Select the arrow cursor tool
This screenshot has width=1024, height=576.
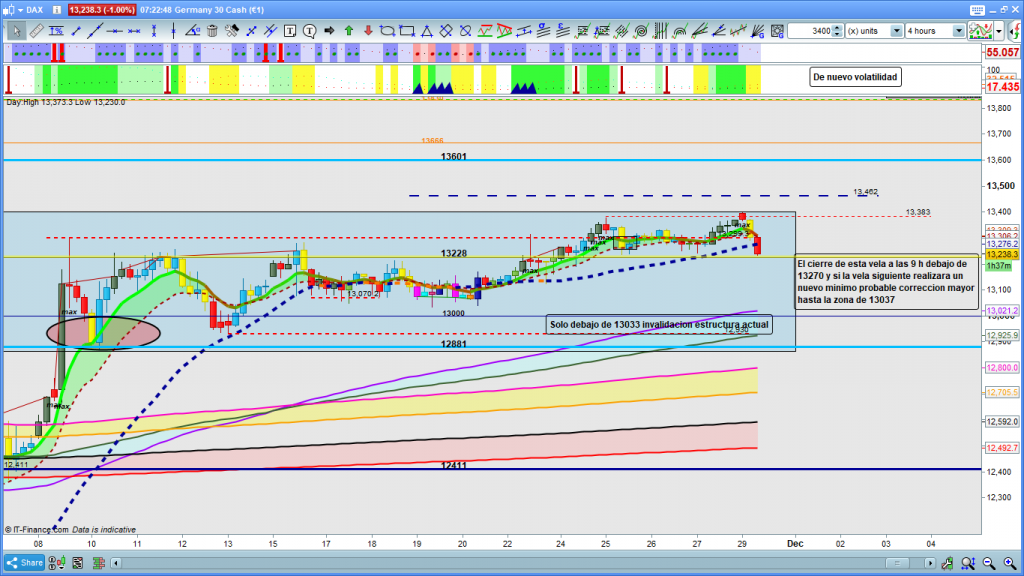coord(17,31)
